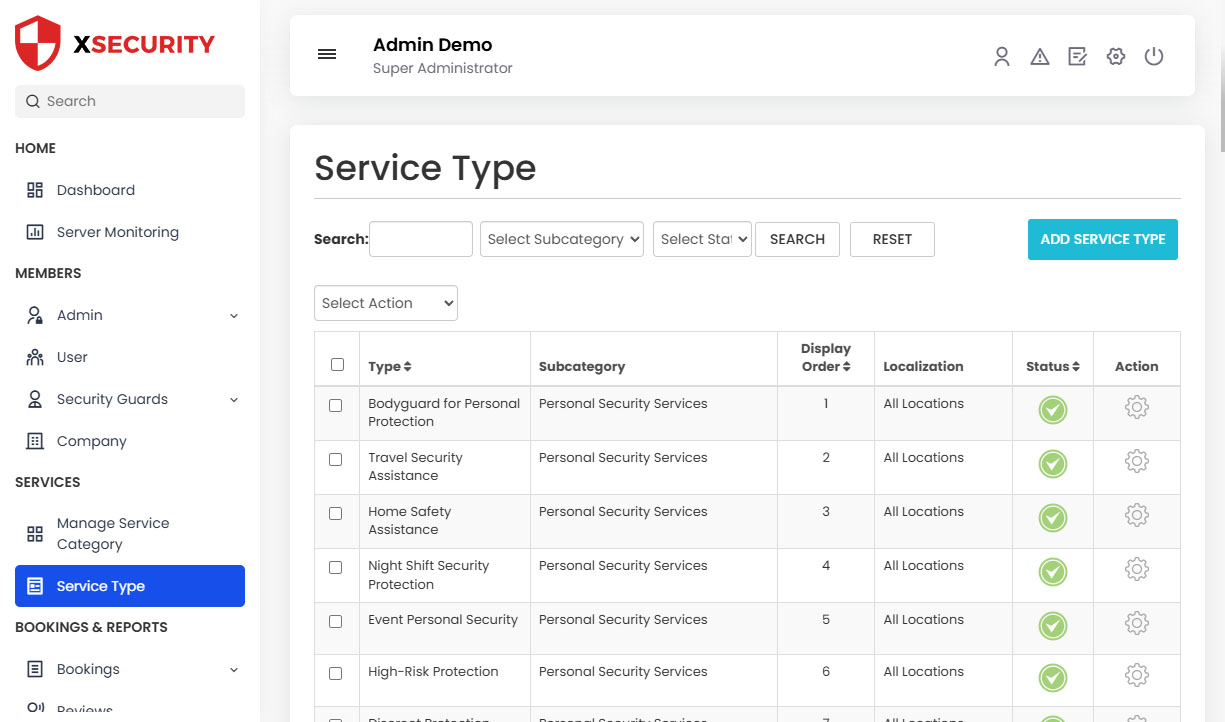
Task: Click the sidebar Search field
Action: pos(130,101)
